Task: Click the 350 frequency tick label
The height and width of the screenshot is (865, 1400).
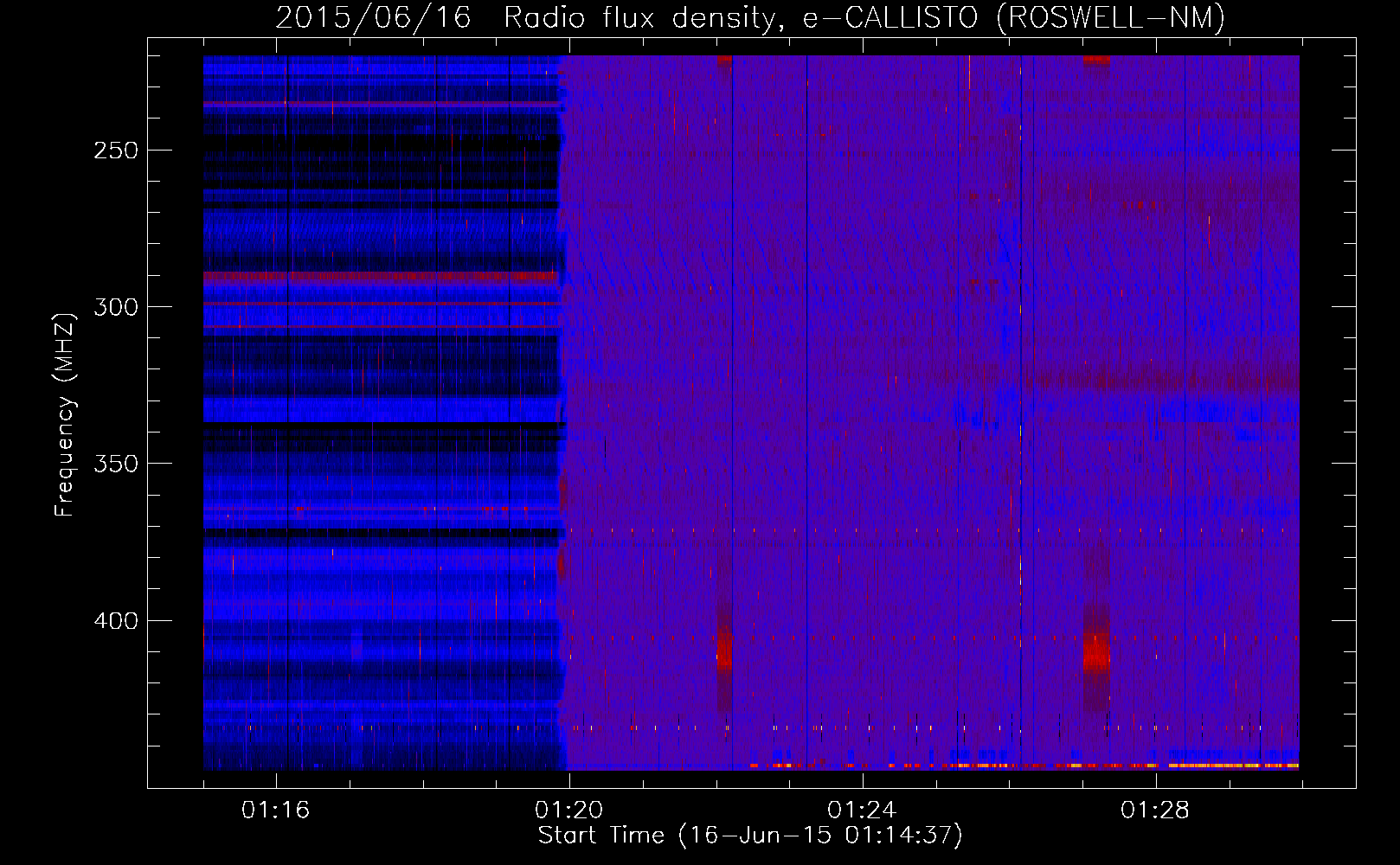Action: coord(115,464)
